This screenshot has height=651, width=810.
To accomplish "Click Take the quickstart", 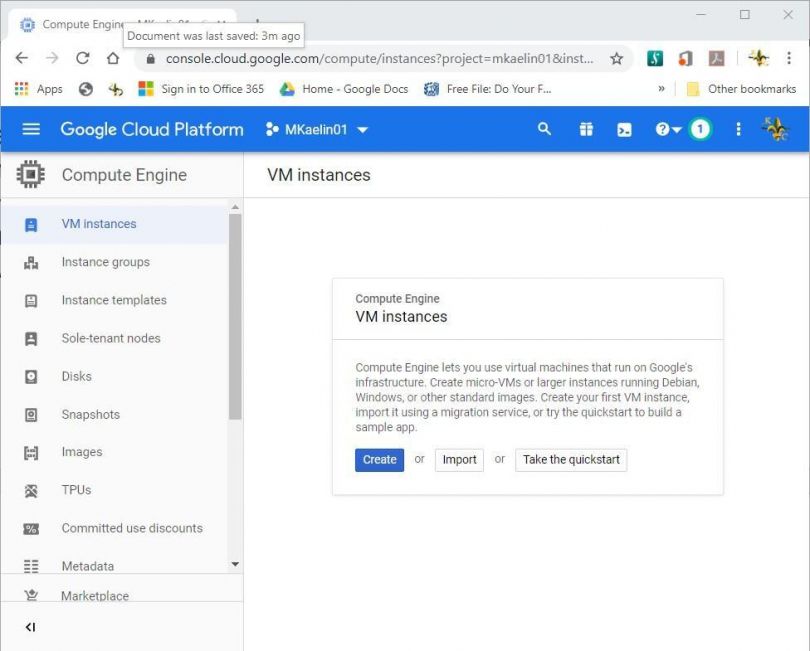I will pos(570,460).
